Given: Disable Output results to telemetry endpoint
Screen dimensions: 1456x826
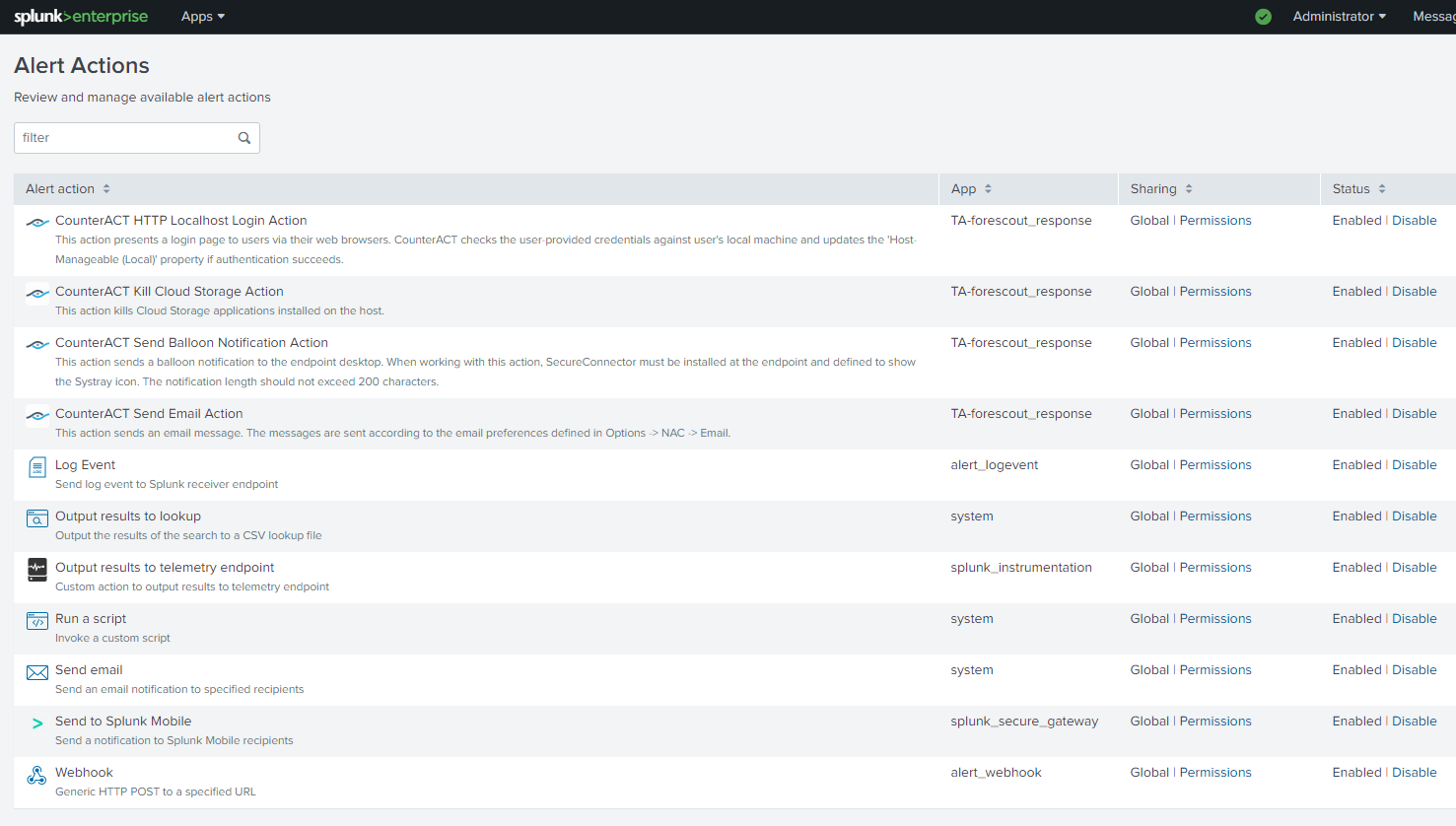Looking at the screenshot, I should click(x=1415, y=568).
